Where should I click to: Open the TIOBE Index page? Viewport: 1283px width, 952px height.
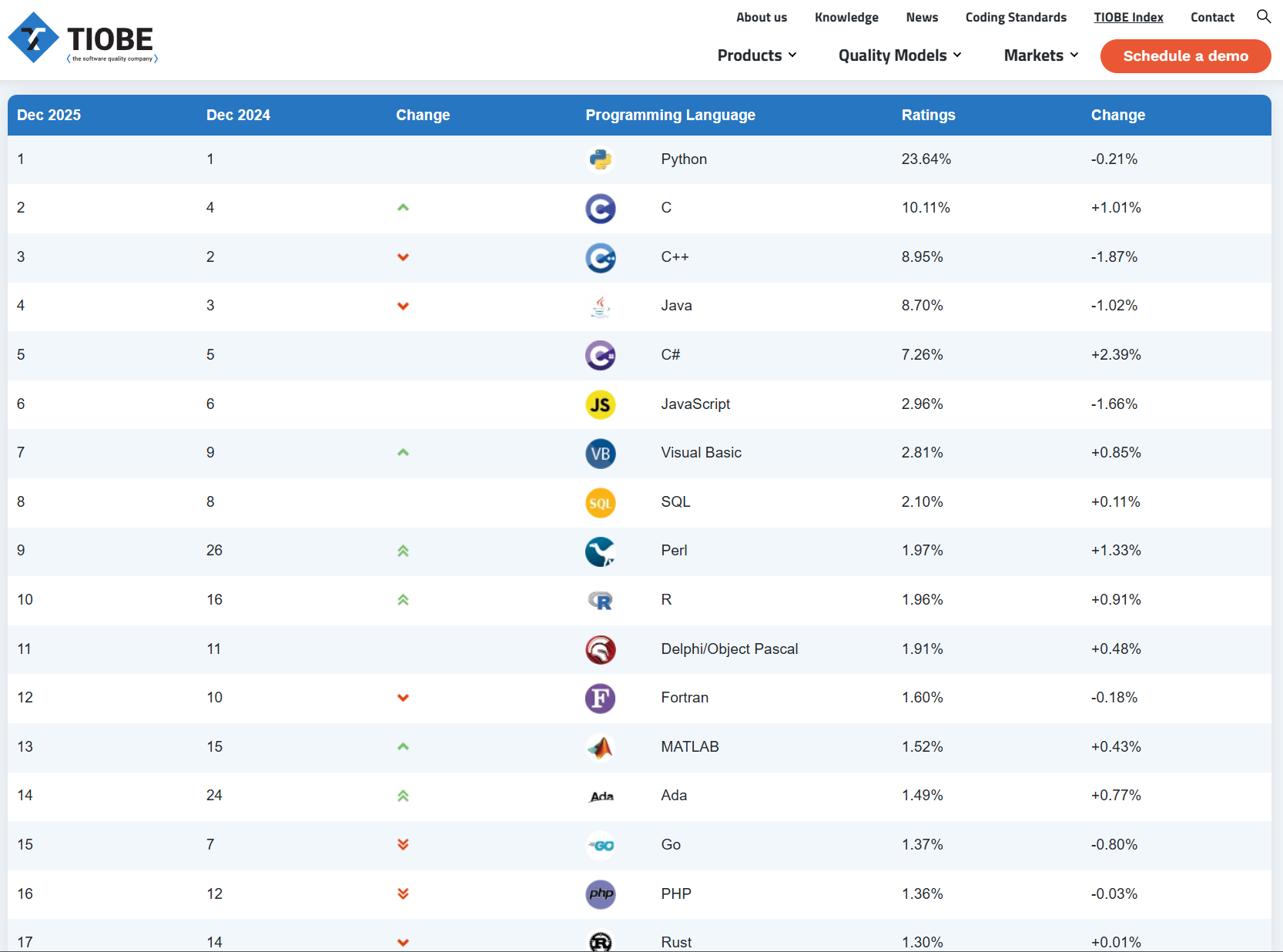pyautogui.click(x=1128, y=17)
